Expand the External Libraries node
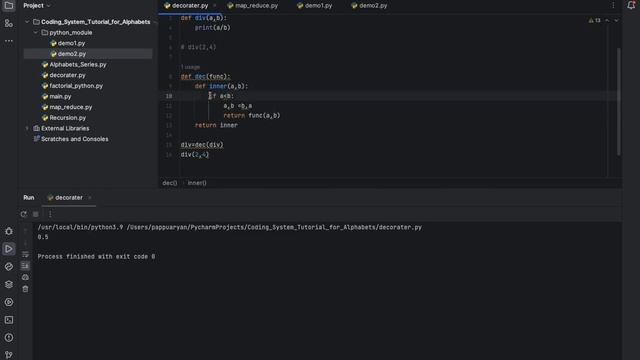This screenshot has width=640, height=360. 27,128
